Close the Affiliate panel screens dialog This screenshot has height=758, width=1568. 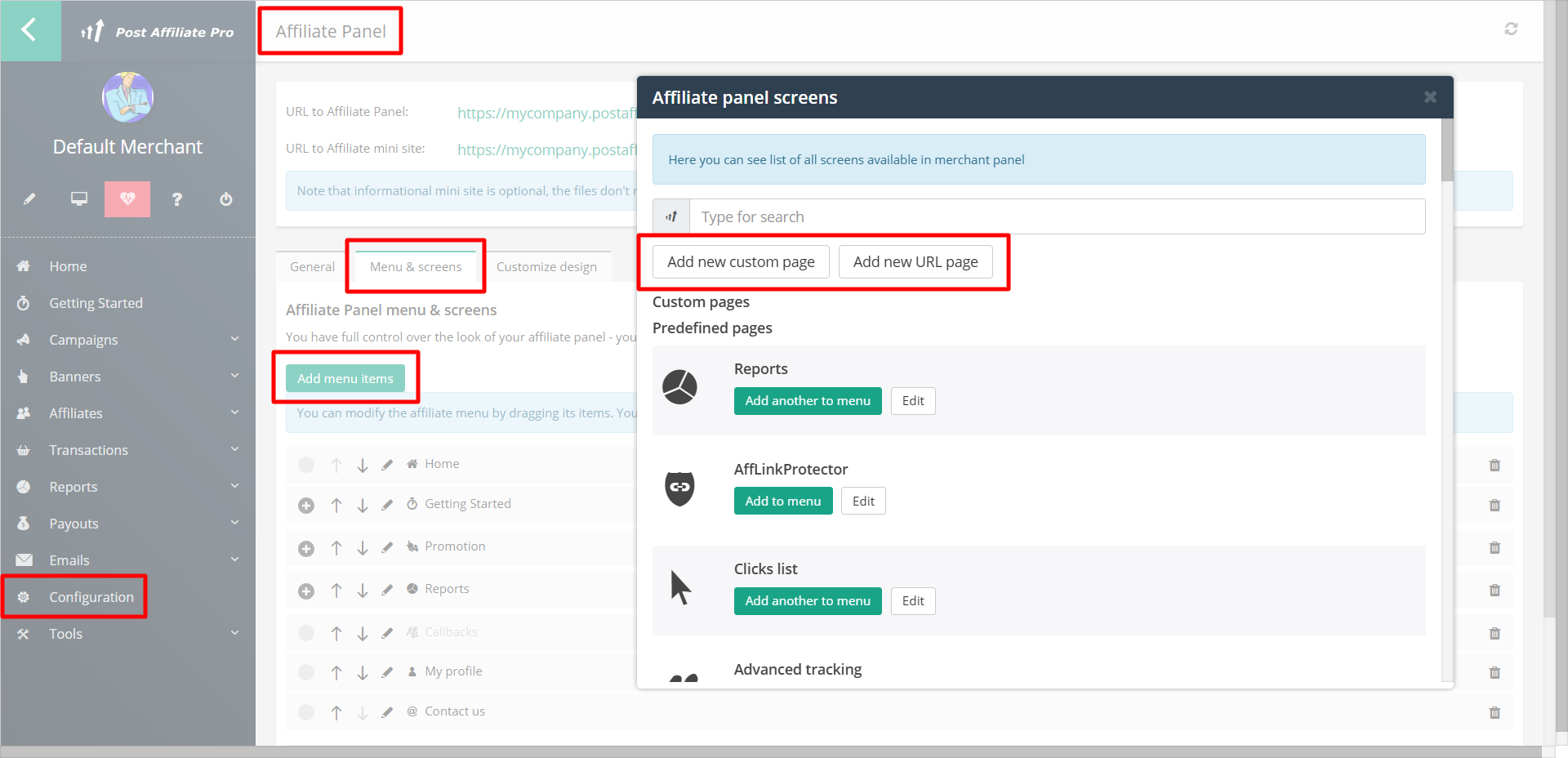(1430, 97)
